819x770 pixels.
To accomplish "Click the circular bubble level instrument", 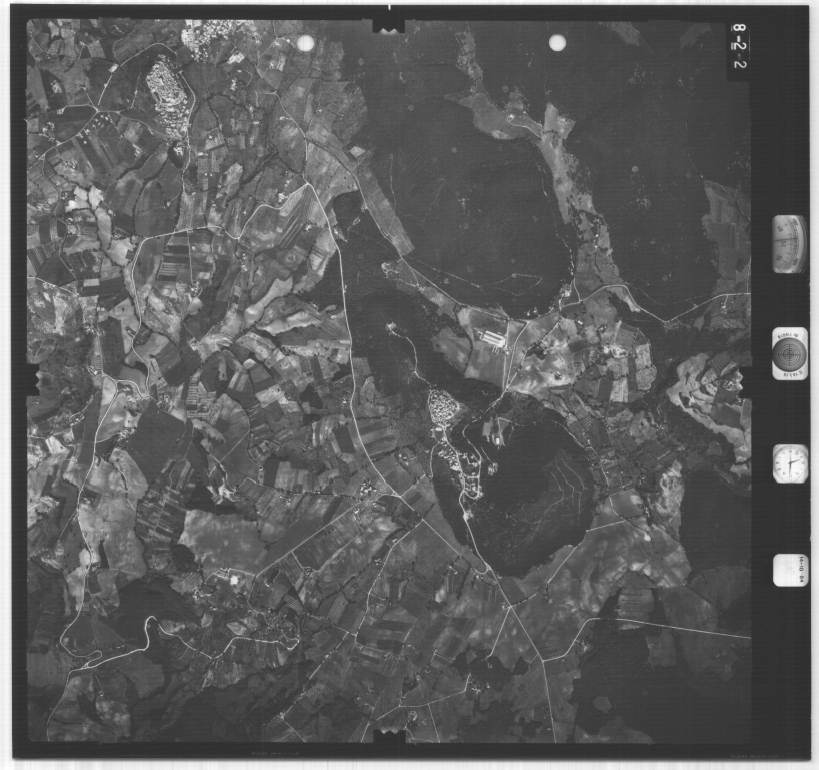I will [790, 354].
